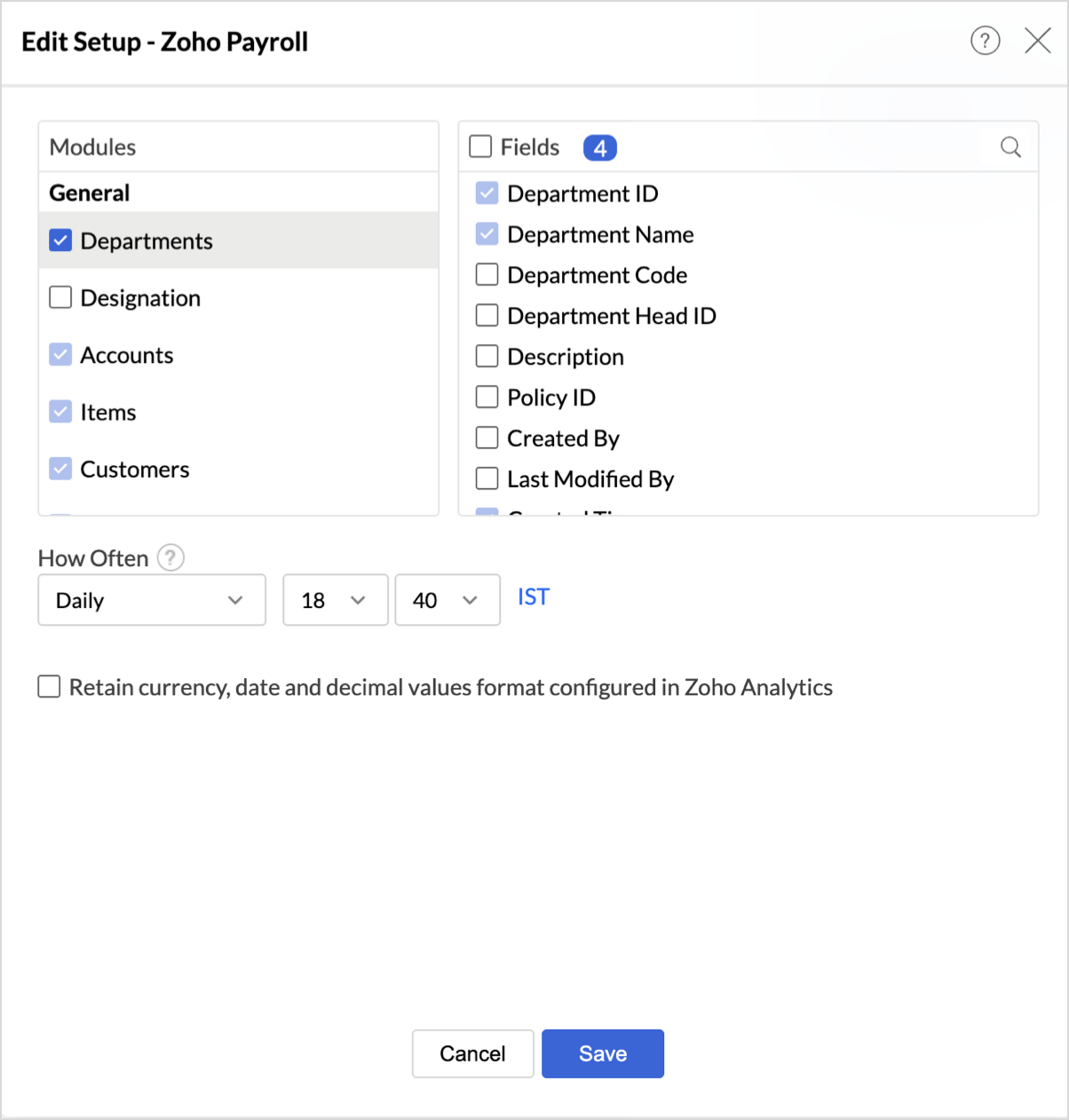This screenshot has height=1120, width=1069.
Task: Tick the Department Head ID checkbox
Action: (x=487, y=316)
